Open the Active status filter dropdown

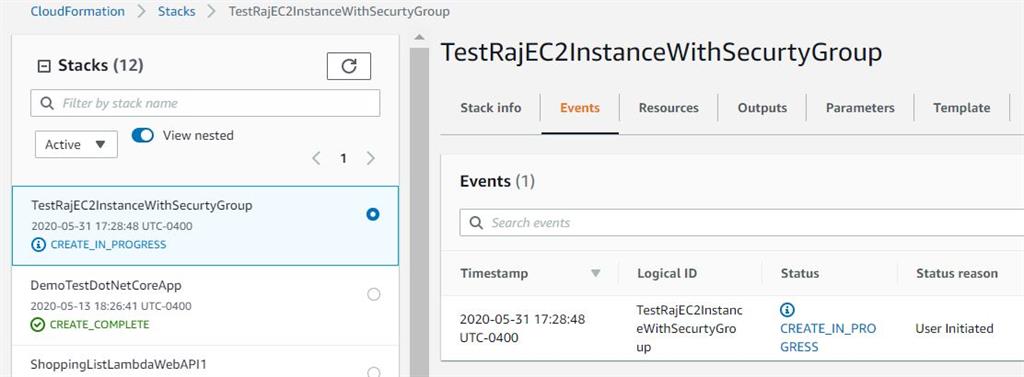(76, 144)
